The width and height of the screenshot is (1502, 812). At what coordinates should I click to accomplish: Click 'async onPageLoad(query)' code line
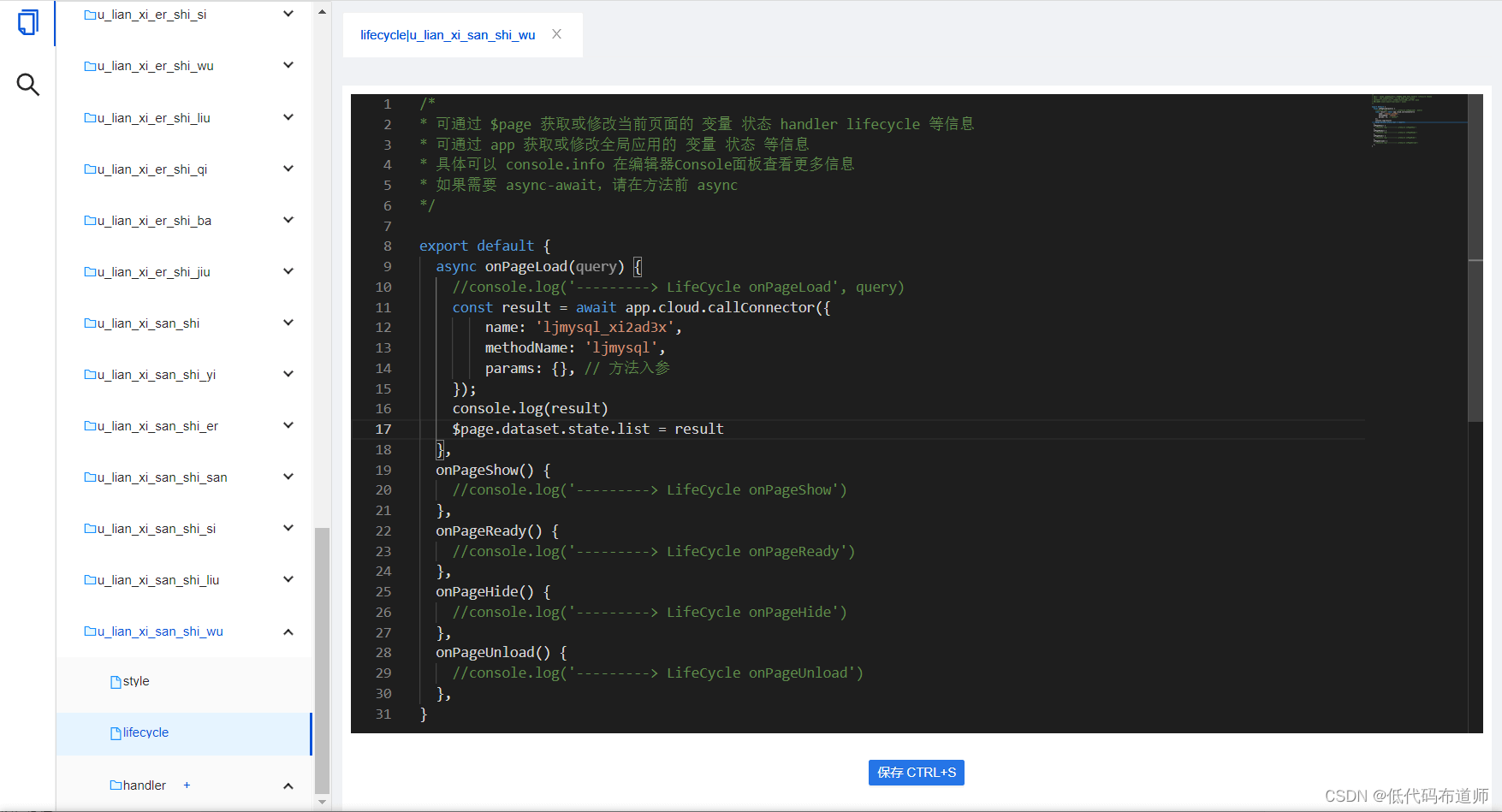pyautogui.click(x=538, y=266)
